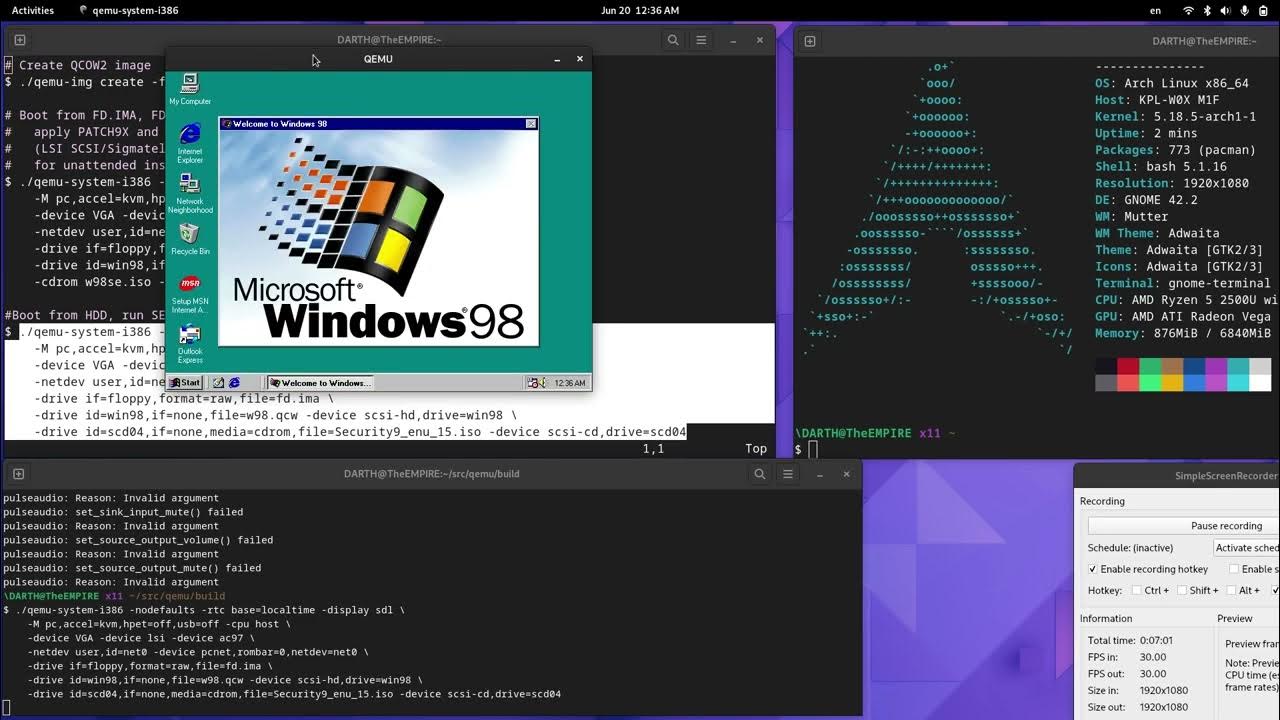Select the My Computer desktop icon in QEMU
The image size is (1280, 720).
[x=189, y=88]
